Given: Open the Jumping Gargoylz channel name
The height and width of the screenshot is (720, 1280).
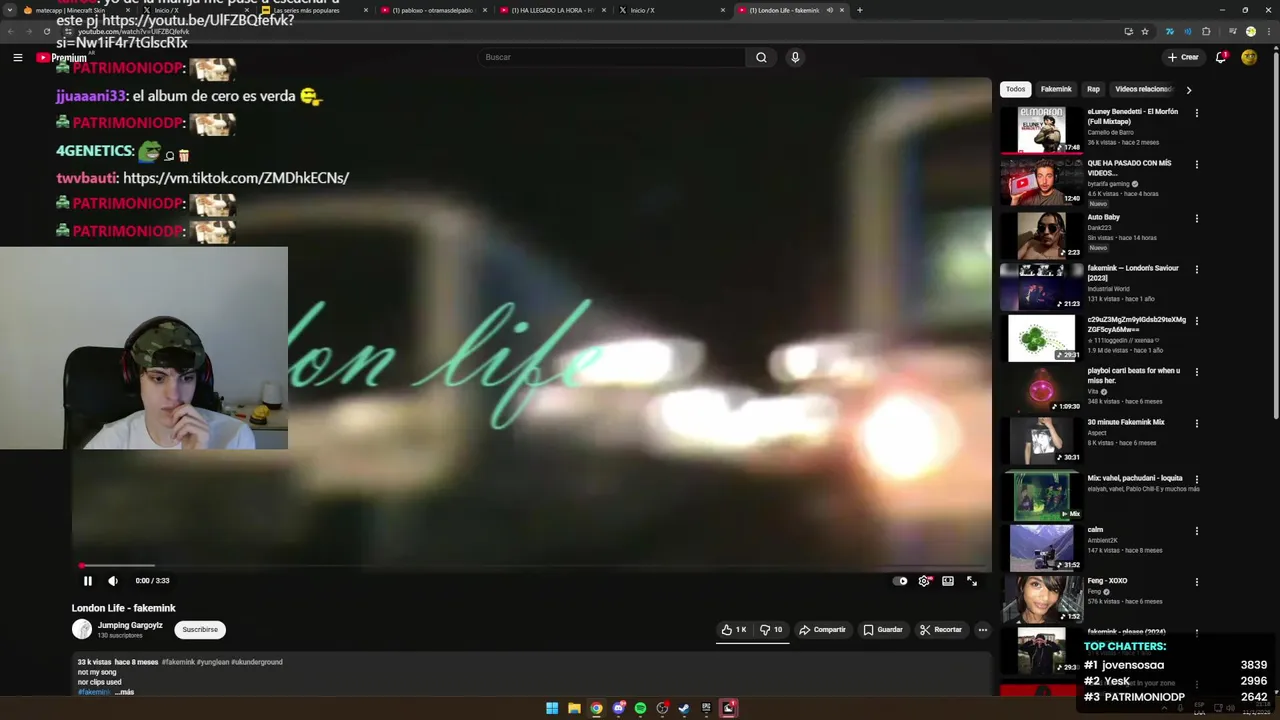Looking at the screenshot, I should [130, 625].
